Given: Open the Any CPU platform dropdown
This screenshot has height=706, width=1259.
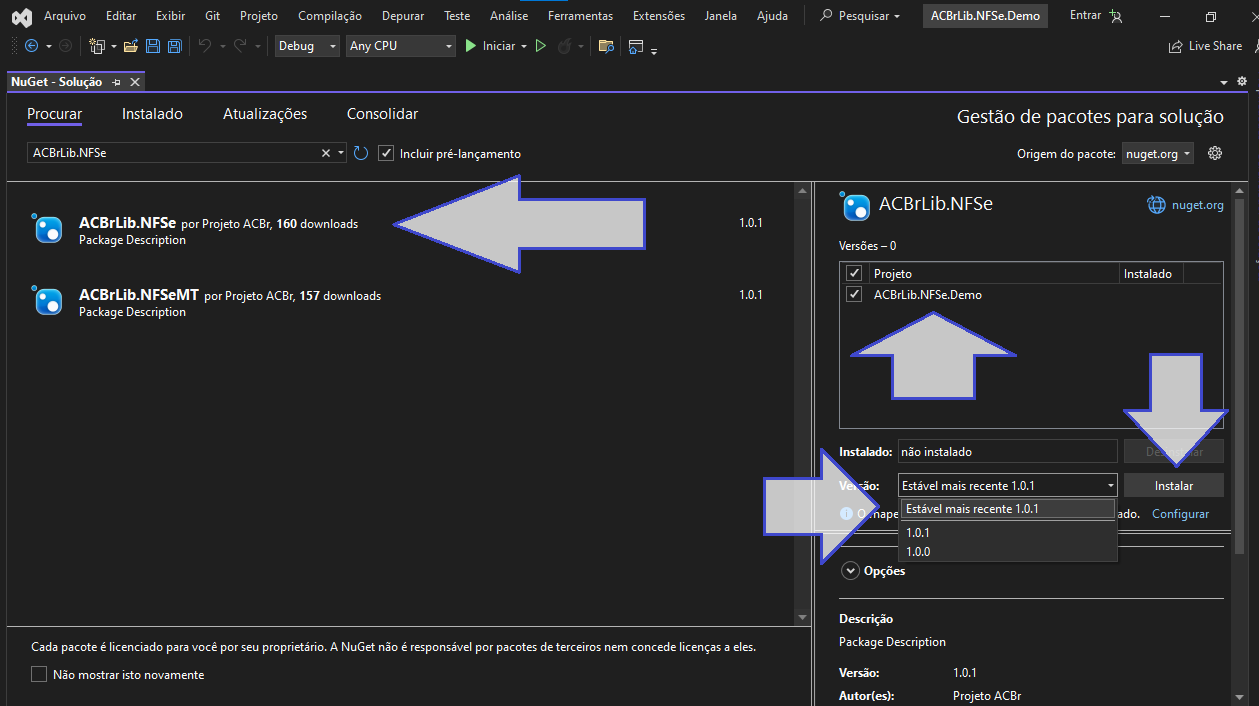Looking at the screenshot, I should (400, 46).
